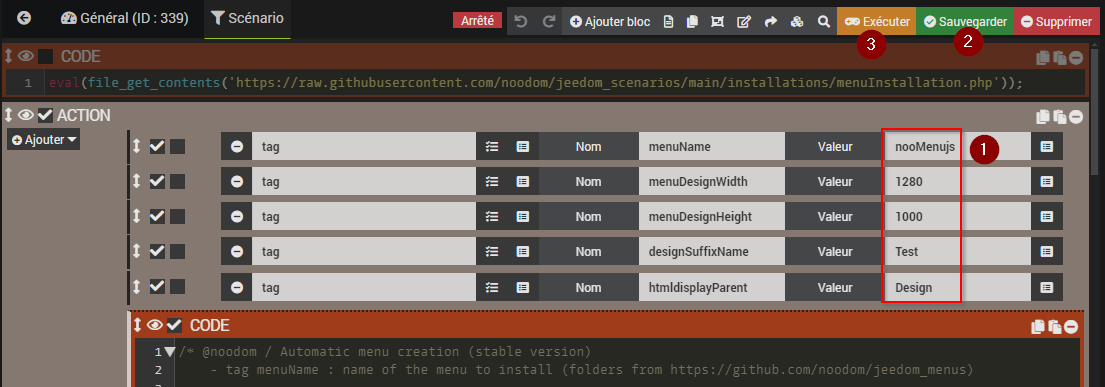Click the undo icon in toolbar
The image size is (1105, 387).
tap(521, 21)
